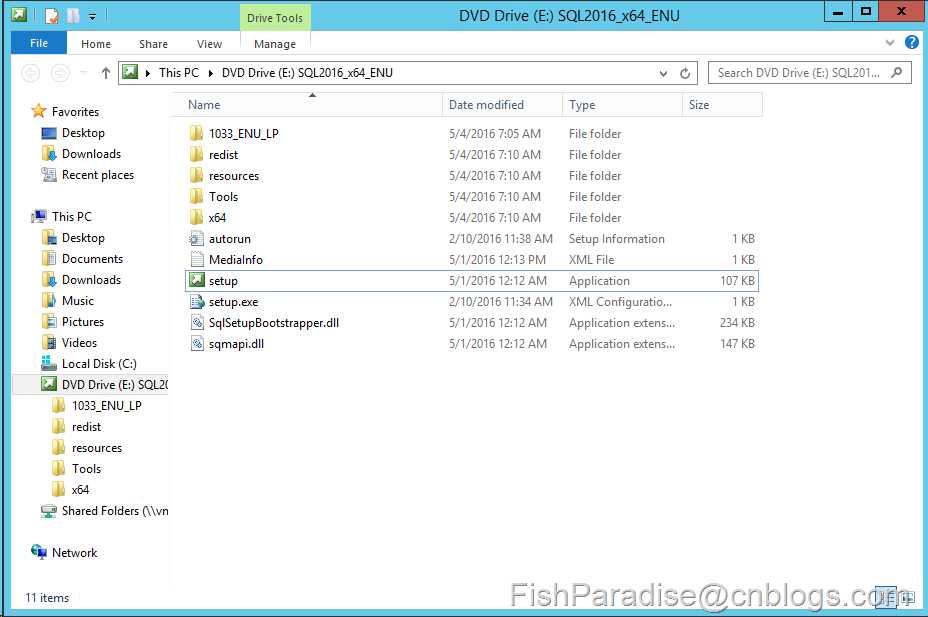Open Pictures under This PC

coord(83,321)
